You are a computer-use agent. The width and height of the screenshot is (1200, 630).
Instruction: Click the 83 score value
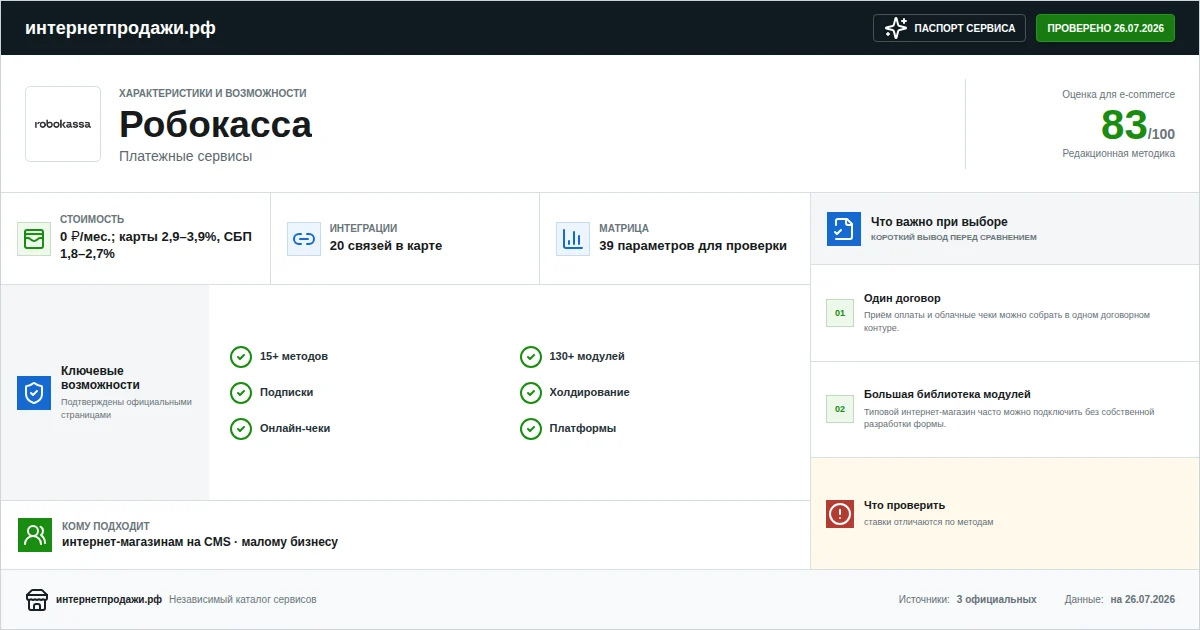[x=1124, y=125]
